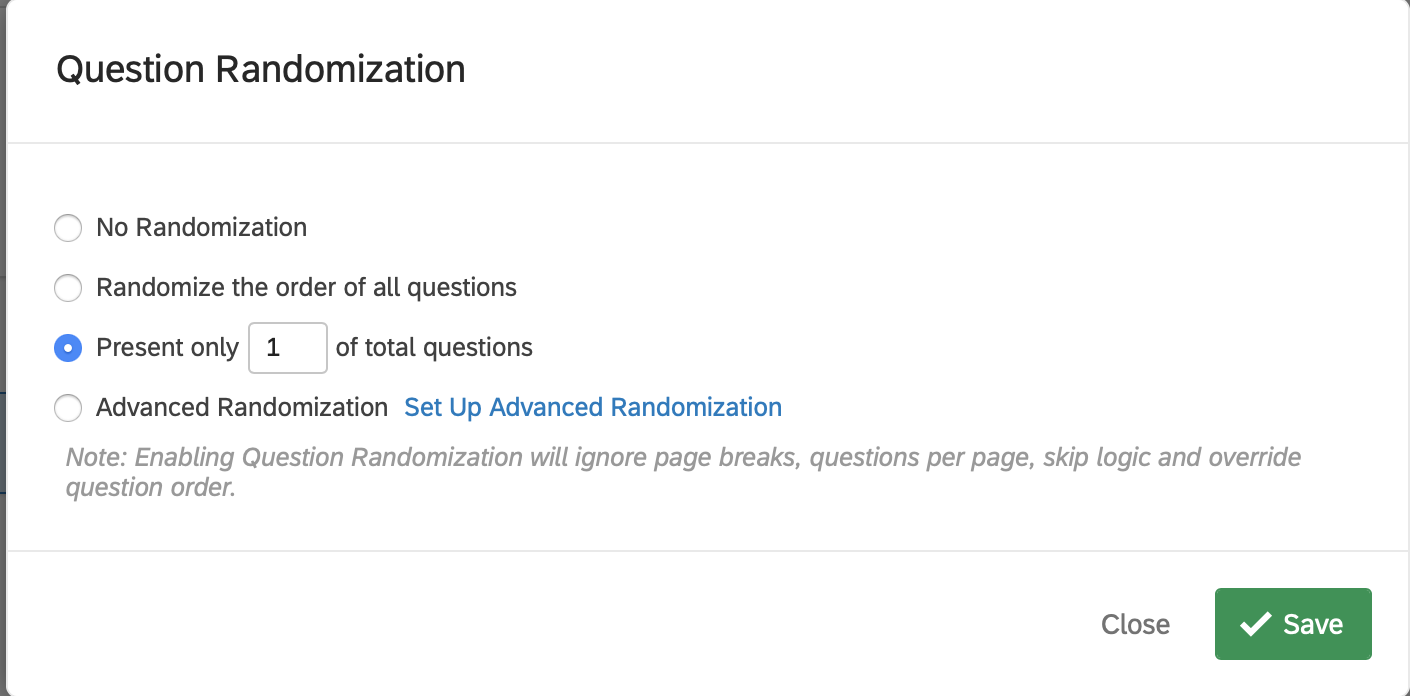
Task: Choose the randomize order of all questions radio
Action: (68, 289)
